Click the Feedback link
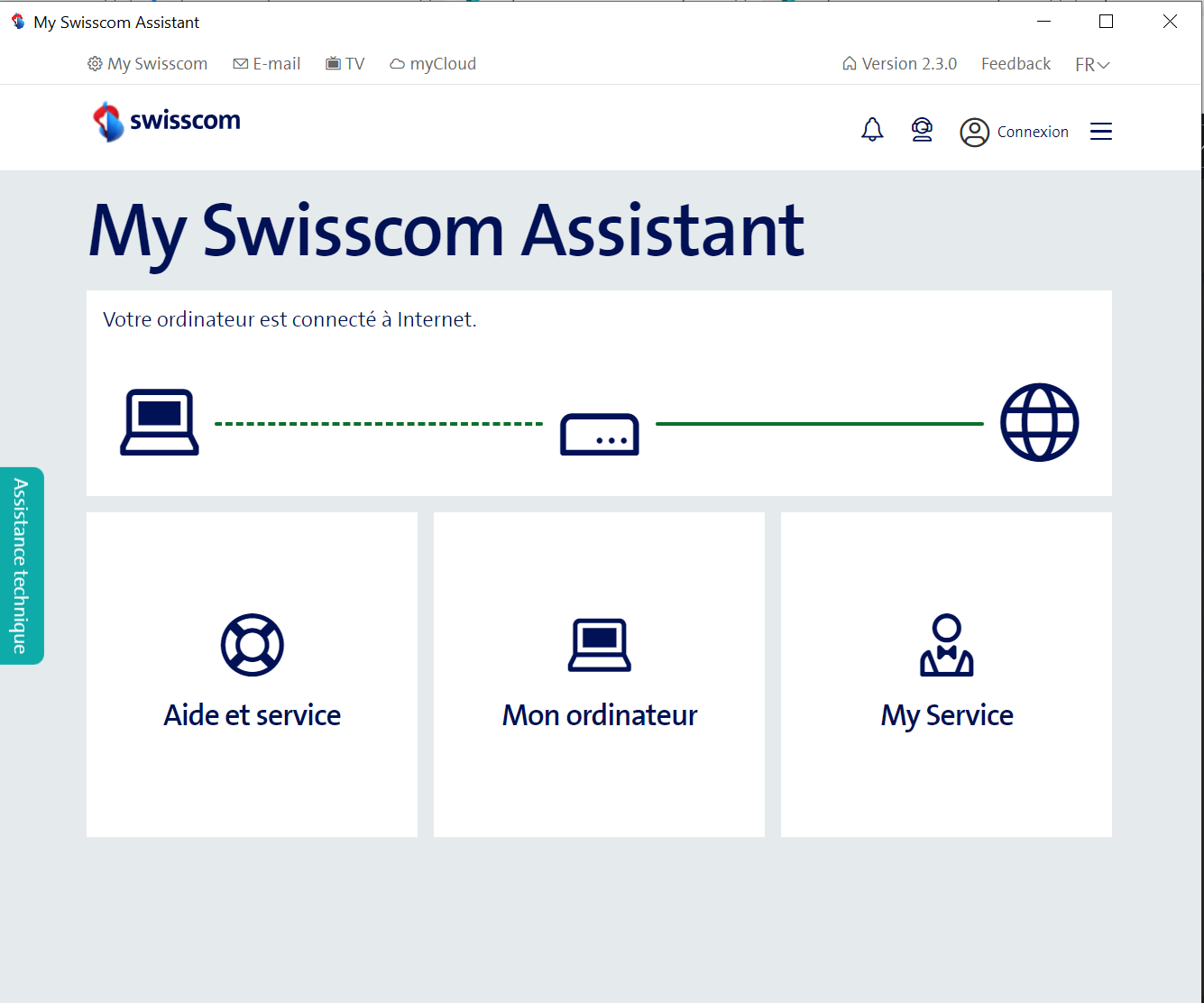This screenshot has width=1204, height=1003. (x=1016, y=64)
